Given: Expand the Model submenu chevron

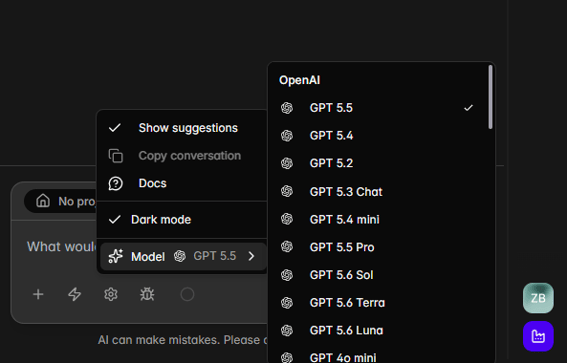Looking at the screenshot, I should pos(251,256).
